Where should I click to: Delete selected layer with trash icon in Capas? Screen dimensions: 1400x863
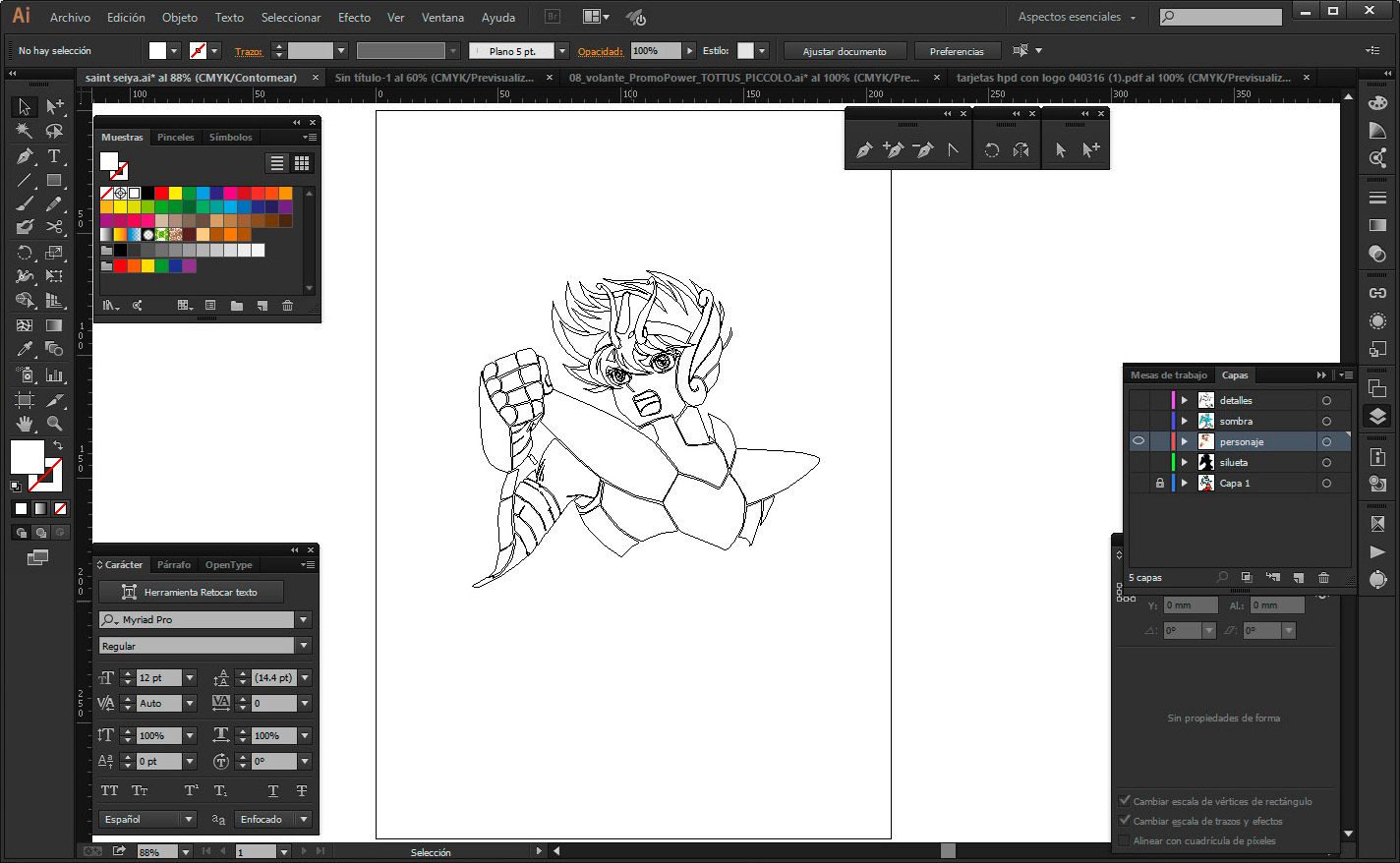coord(1323,578)
